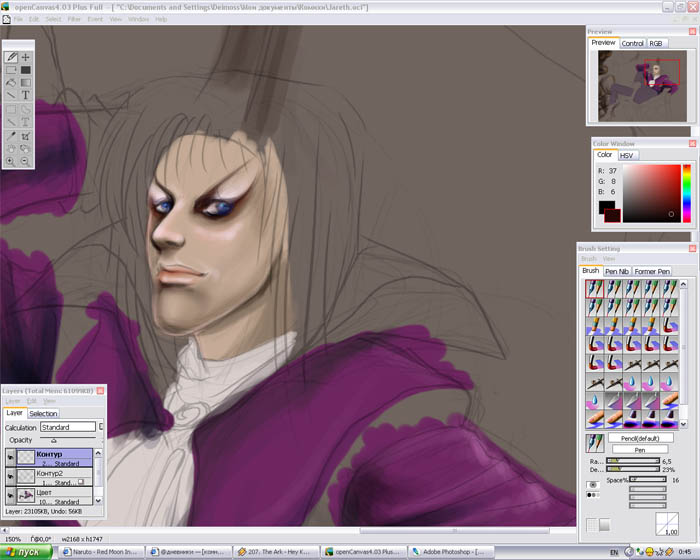Click the layer Opacity slider handle
Screen dimensions: 700x560
tap(54, 441)
